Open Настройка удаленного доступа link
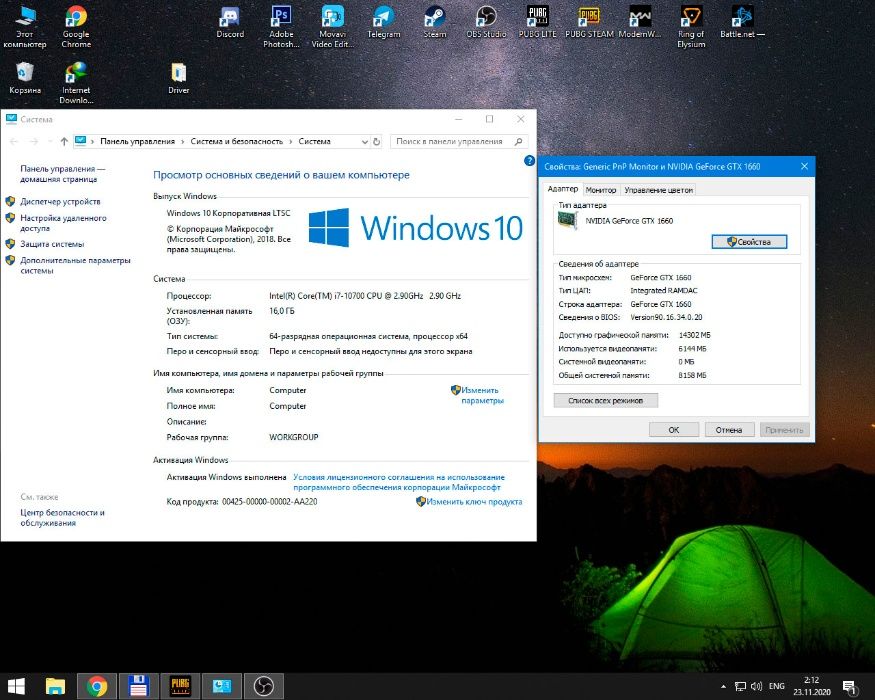Image resolution: width=875 pixels, height=700 pixels. click(63, 223)
